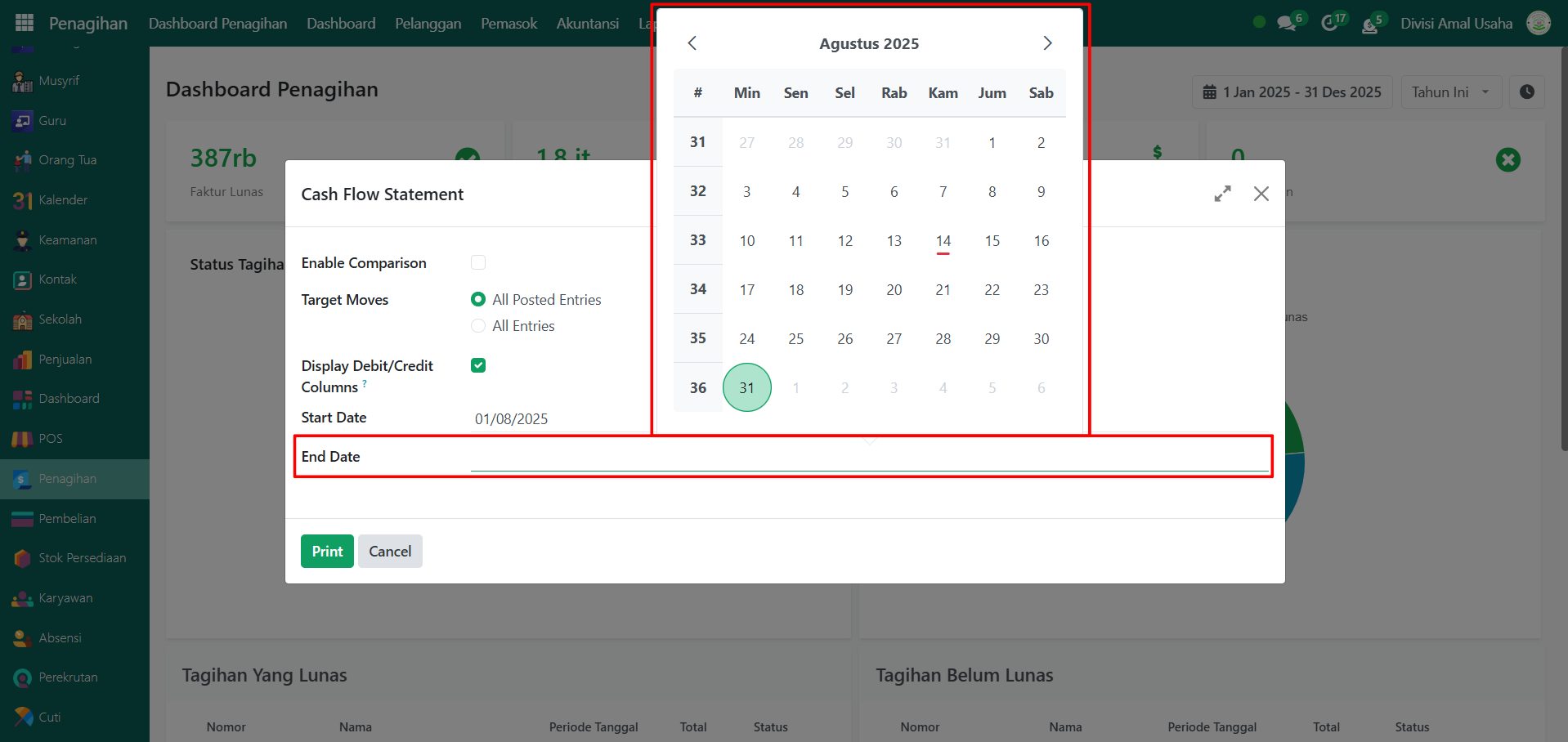Open Stok Persediaan in the sidebar
The width and height of the screenshot is (1568, 742).
click(x=82, y=558)
